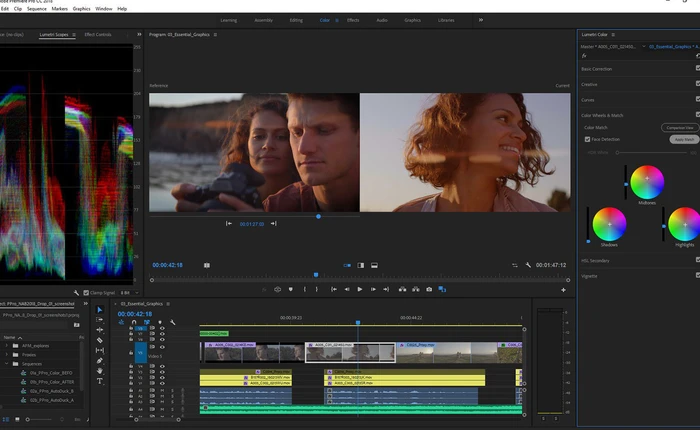Swap sides in comparison view
The height and width of the screenshot is (430, 700).
tap(515, 265)
